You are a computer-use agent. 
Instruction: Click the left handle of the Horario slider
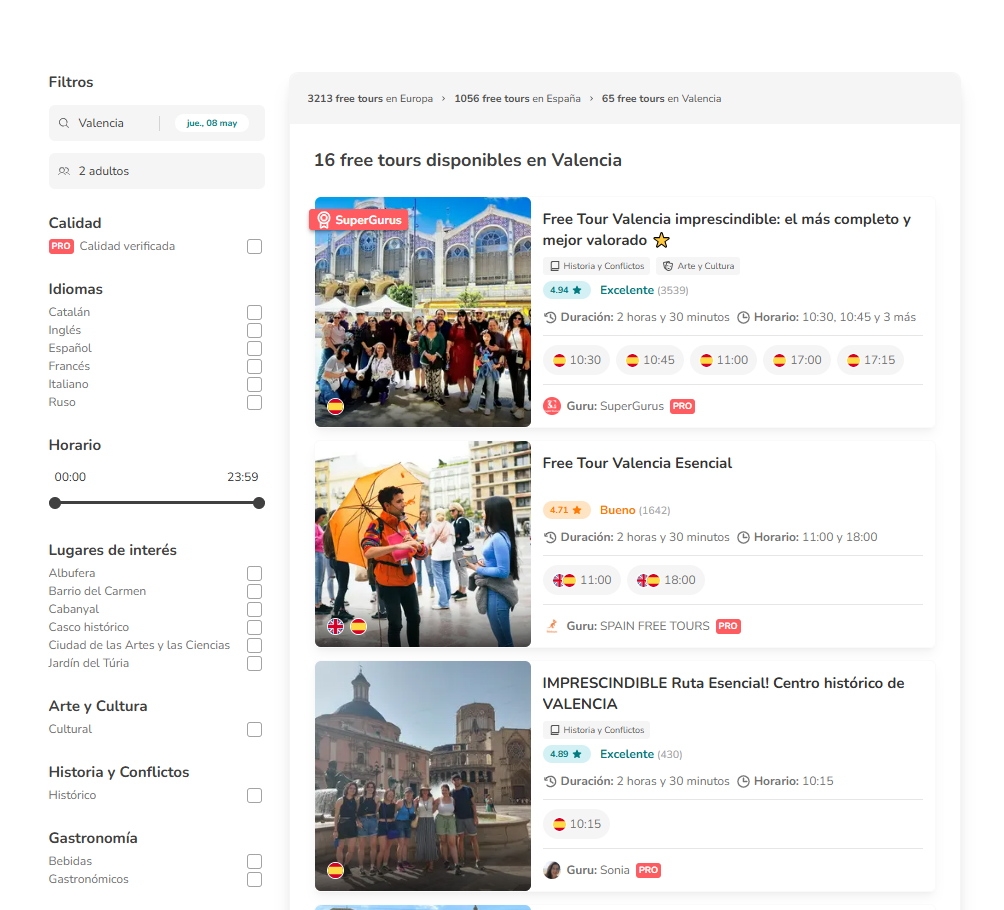pyautogui.click(x=55, y=503)
